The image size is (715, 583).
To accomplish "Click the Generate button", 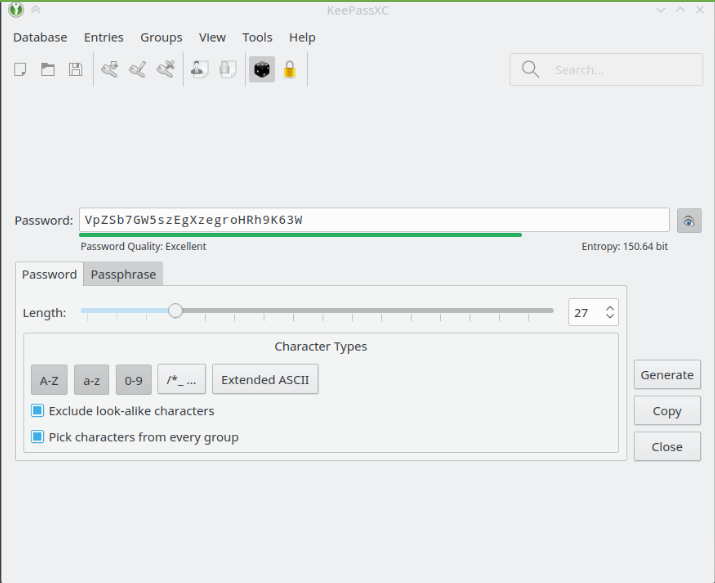I will [667, 375].
